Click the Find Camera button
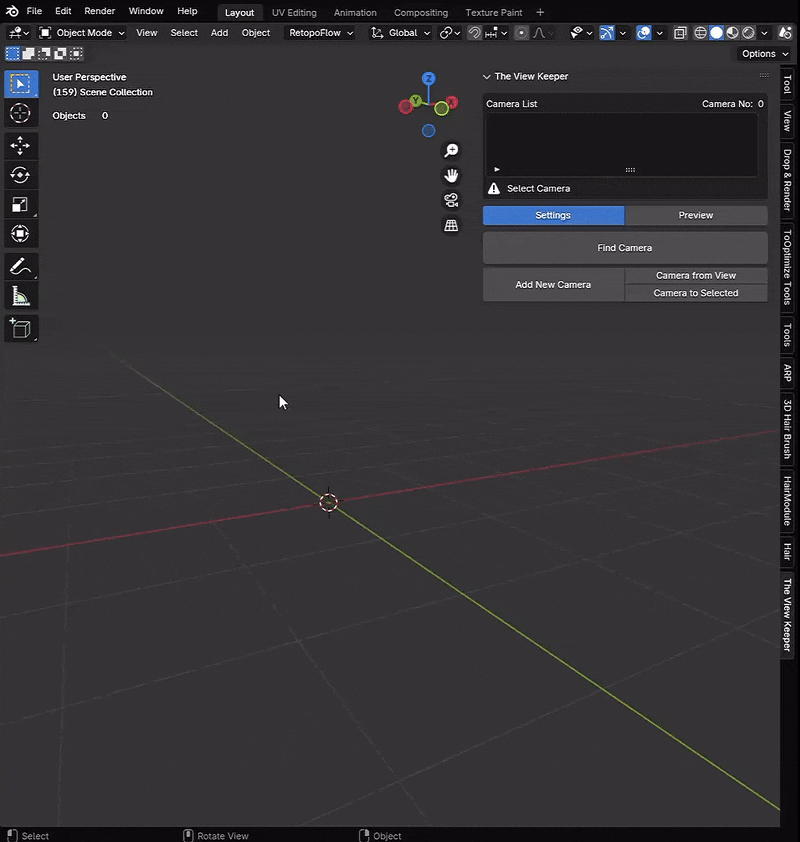Image resolution: width=800 pixels, height=842 pixels. (x=625, y=248)
